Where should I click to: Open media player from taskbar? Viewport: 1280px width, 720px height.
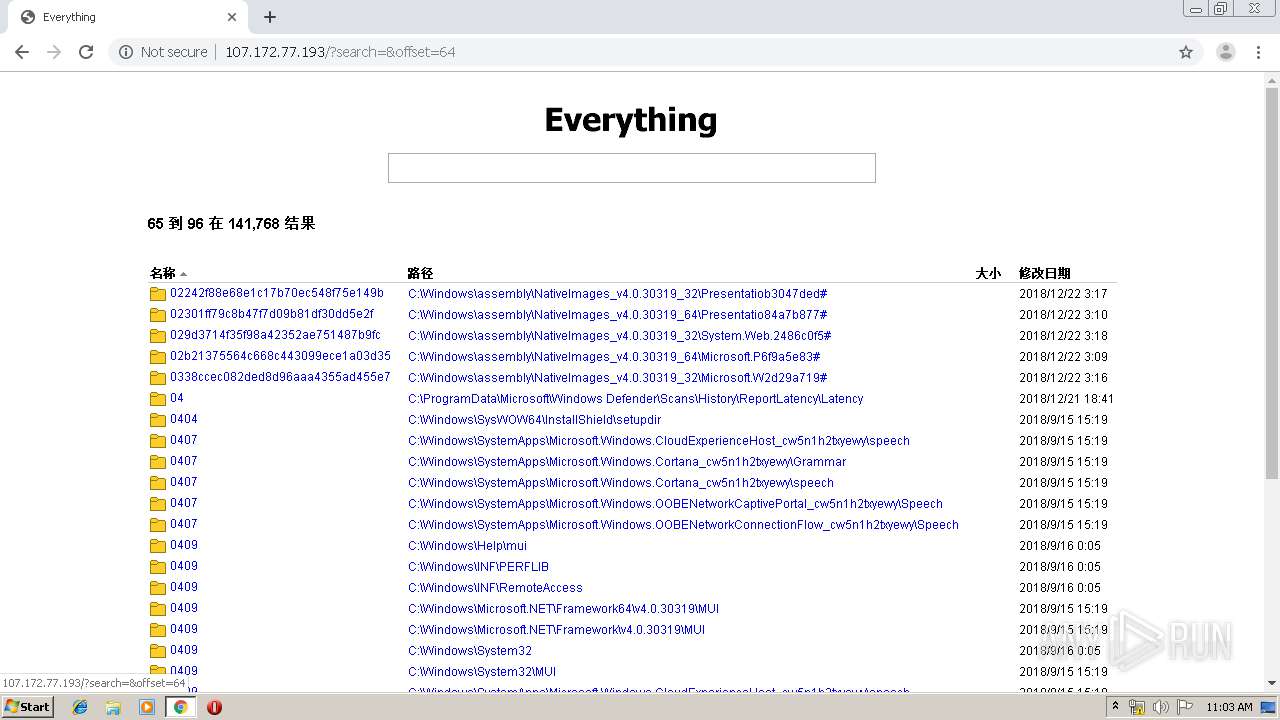(x=147, y=707)
